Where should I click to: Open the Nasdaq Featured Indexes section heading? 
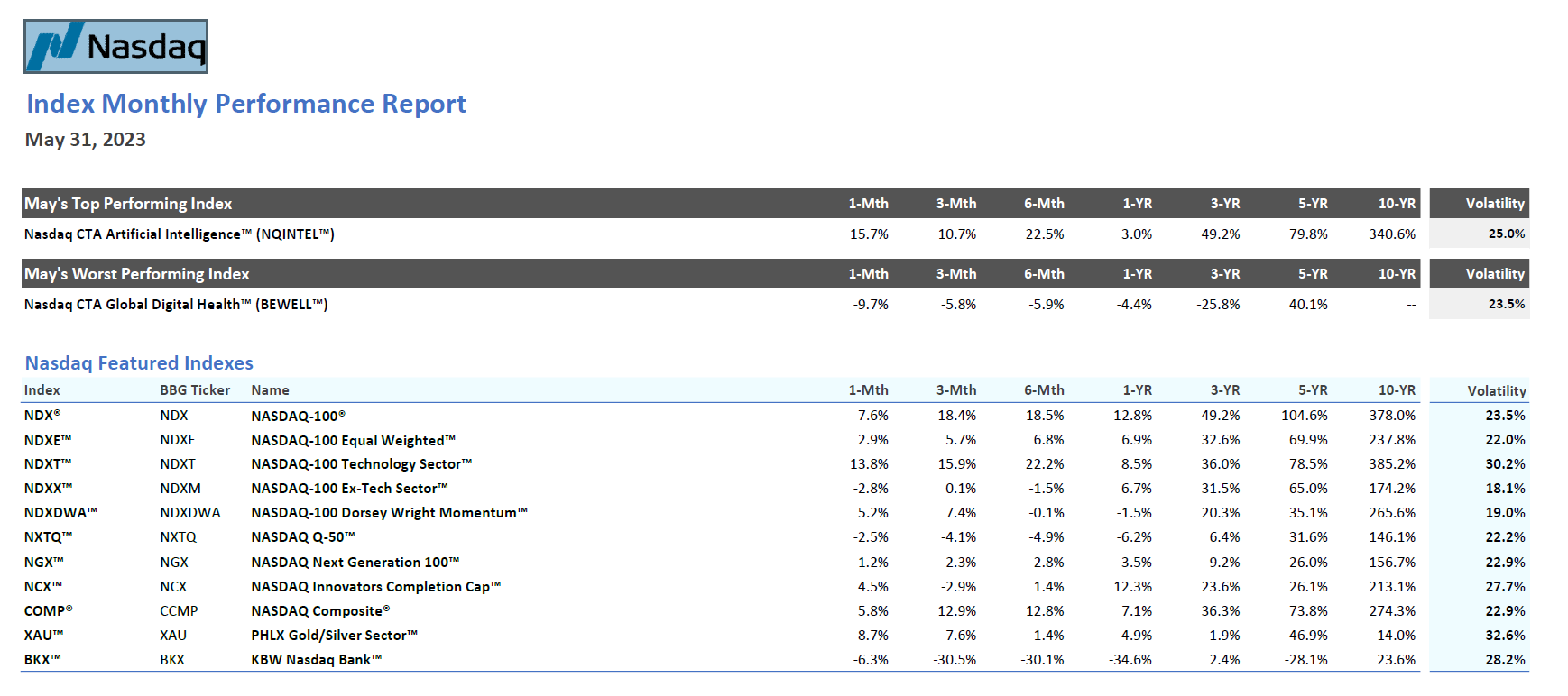[x=139, y=363]
